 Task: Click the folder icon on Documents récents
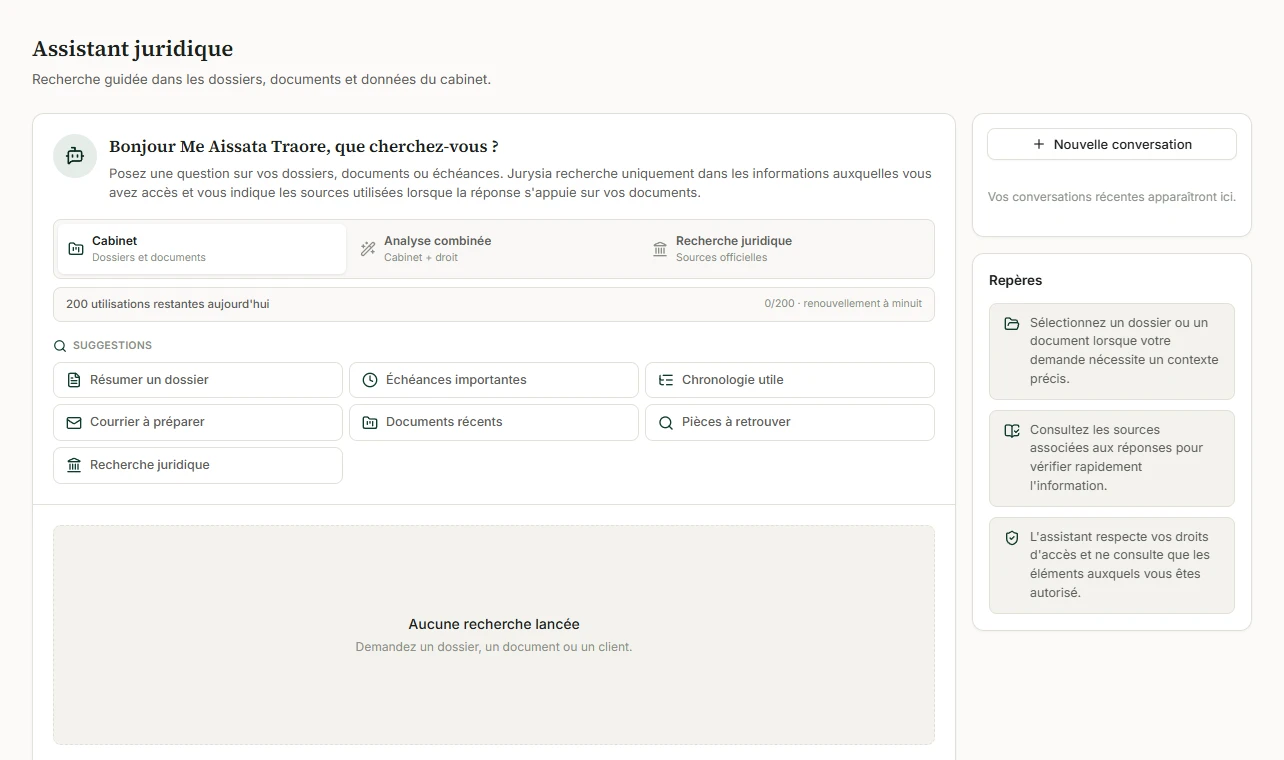(x=370, y=422)
